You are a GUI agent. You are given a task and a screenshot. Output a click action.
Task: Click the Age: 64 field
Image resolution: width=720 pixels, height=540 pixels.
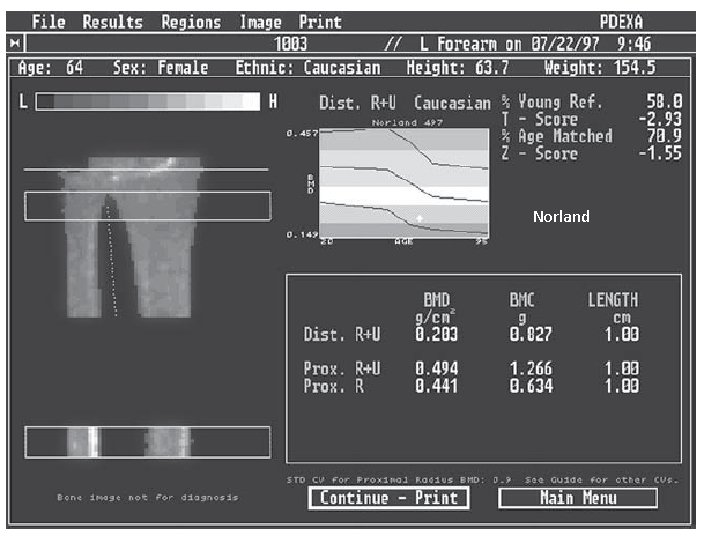51,68
